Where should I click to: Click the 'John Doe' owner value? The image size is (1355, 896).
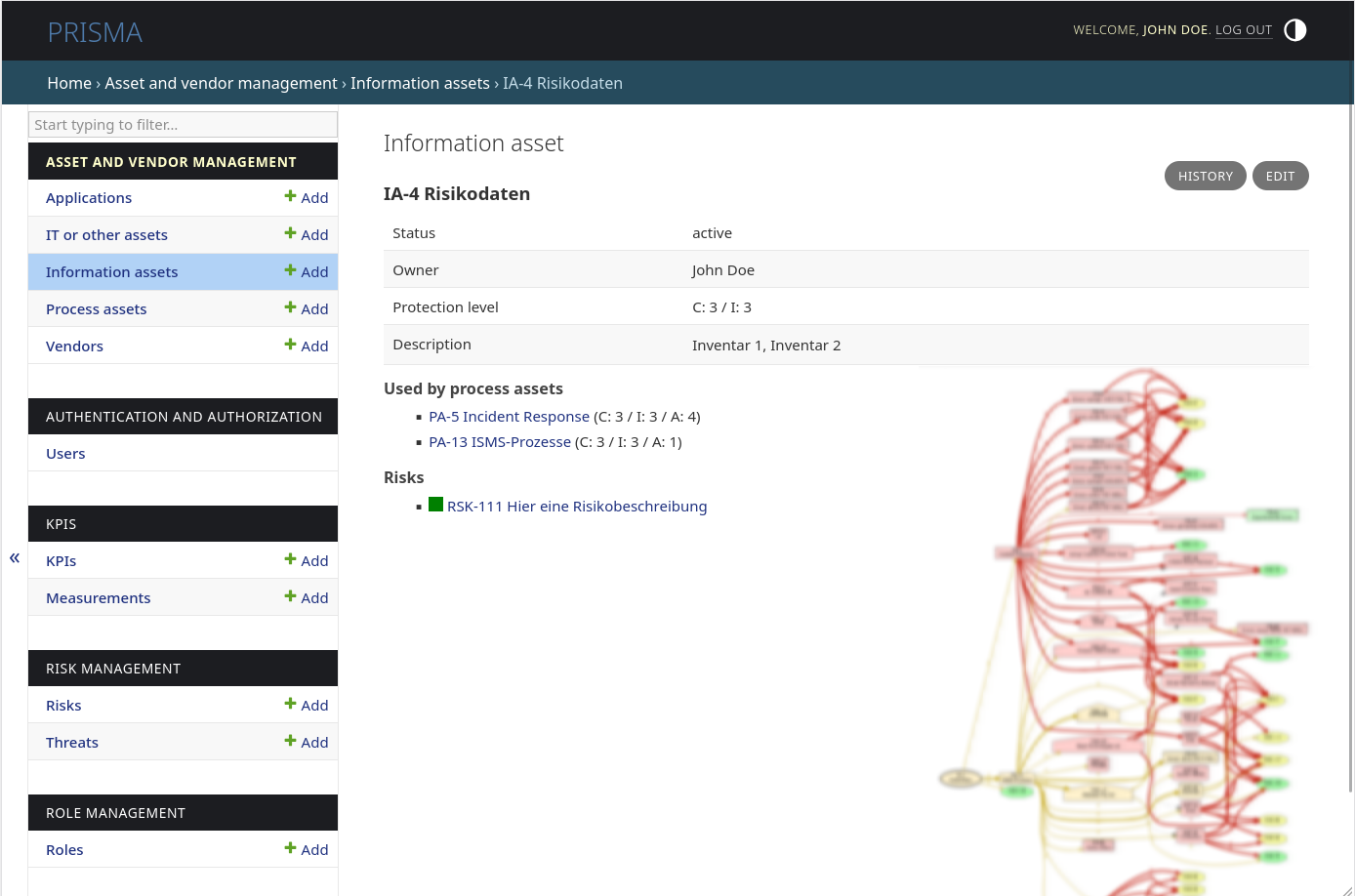tap(723, 269)
